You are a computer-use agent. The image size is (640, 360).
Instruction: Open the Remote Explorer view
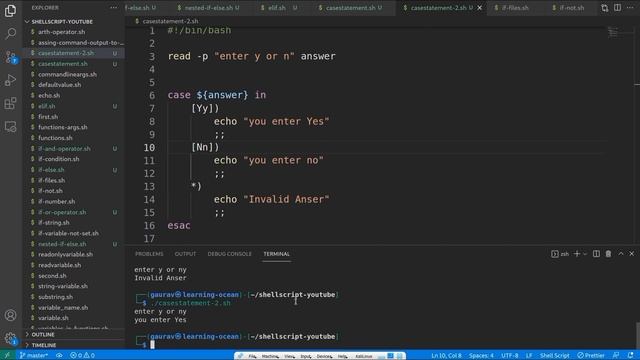pyautogui.click(x=11, y=127)
